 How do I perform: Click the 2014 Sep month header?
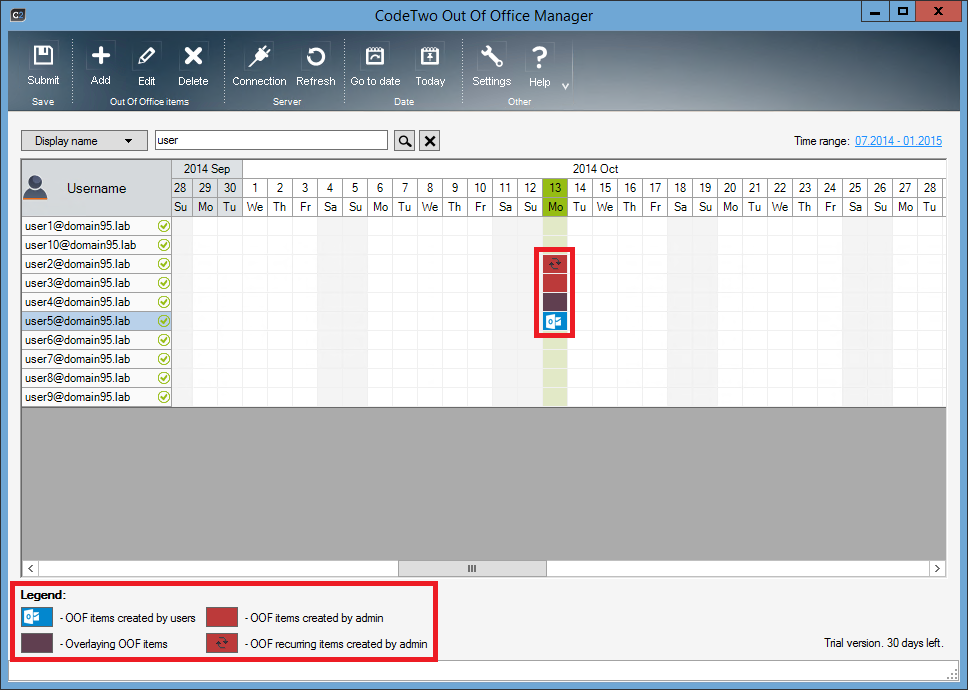pos(207,168)
